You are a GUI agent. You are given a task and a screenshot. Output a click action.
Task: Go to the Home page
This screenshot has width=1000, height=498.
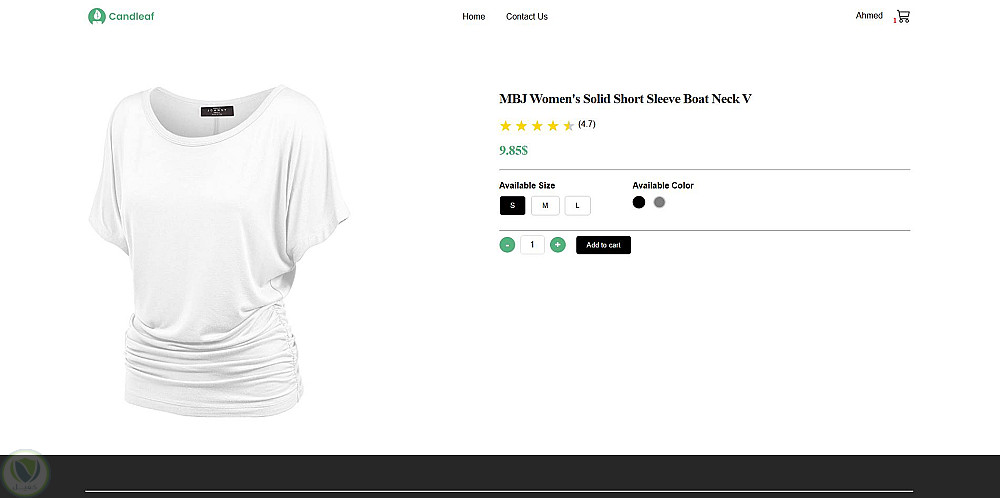coord(474,17)
